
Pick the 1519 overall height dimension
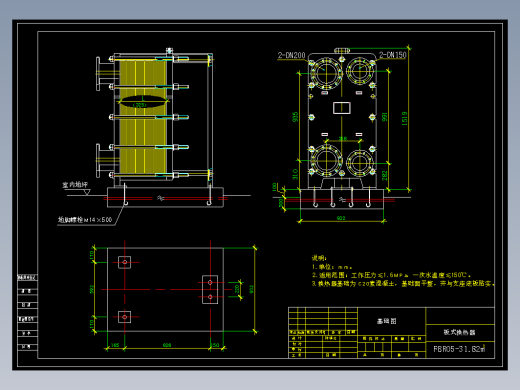(x=405, y=118)
